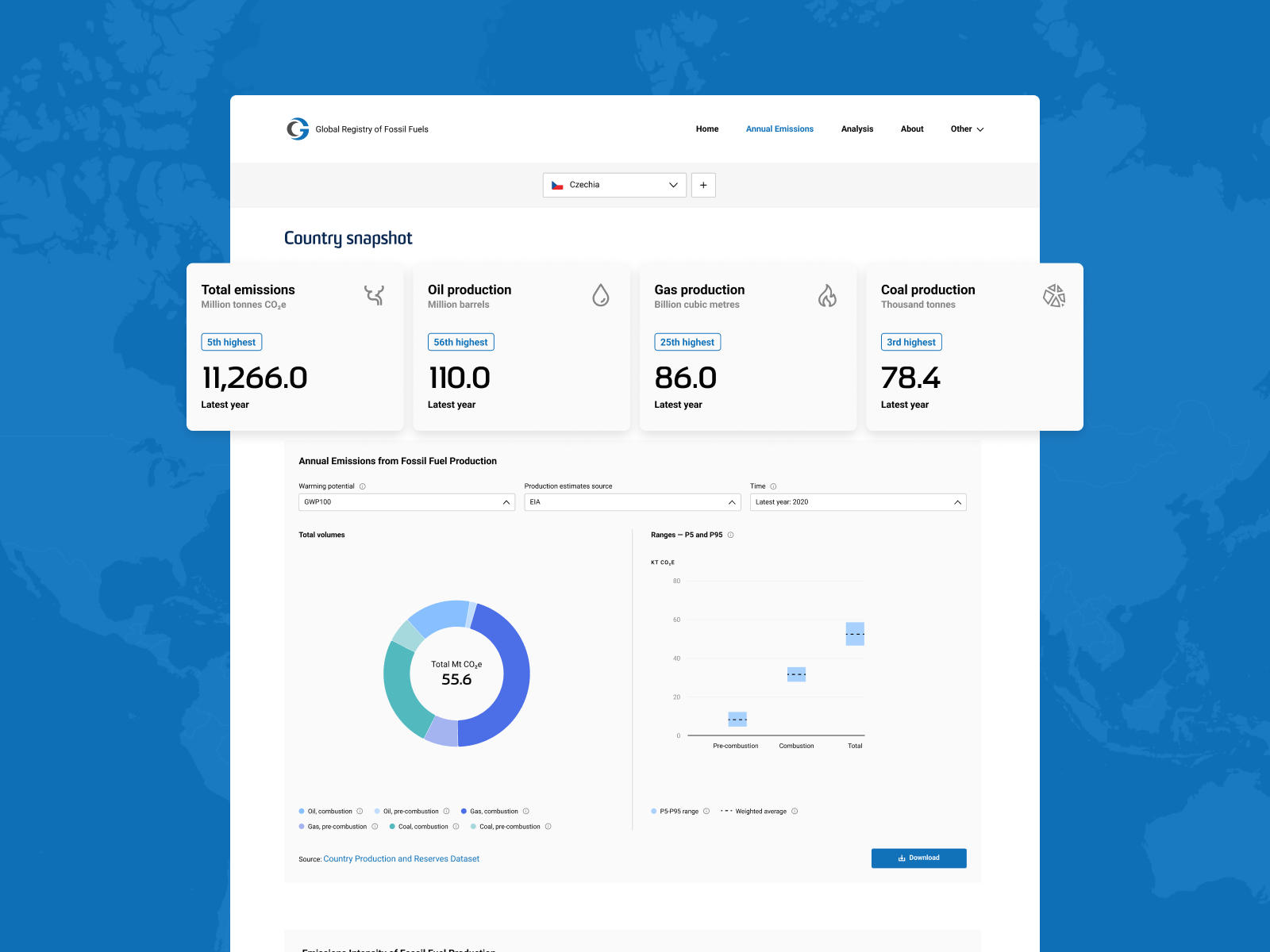Click info icon next to Coal, combustion legend

(x=456, y=827)
